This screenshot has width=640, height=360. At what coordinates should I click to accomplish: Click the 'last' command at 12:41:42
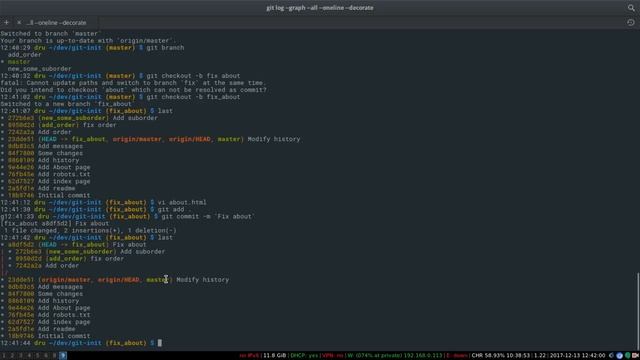165,238
